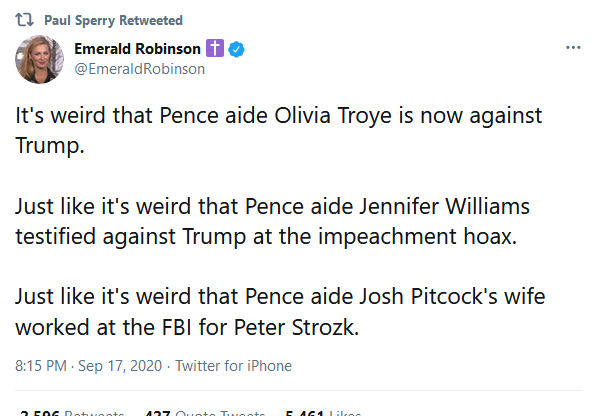598x416 pixels.
Task: Click the Jennifer Williams paragraph of the tweet
Action: [x=272, y=221]
